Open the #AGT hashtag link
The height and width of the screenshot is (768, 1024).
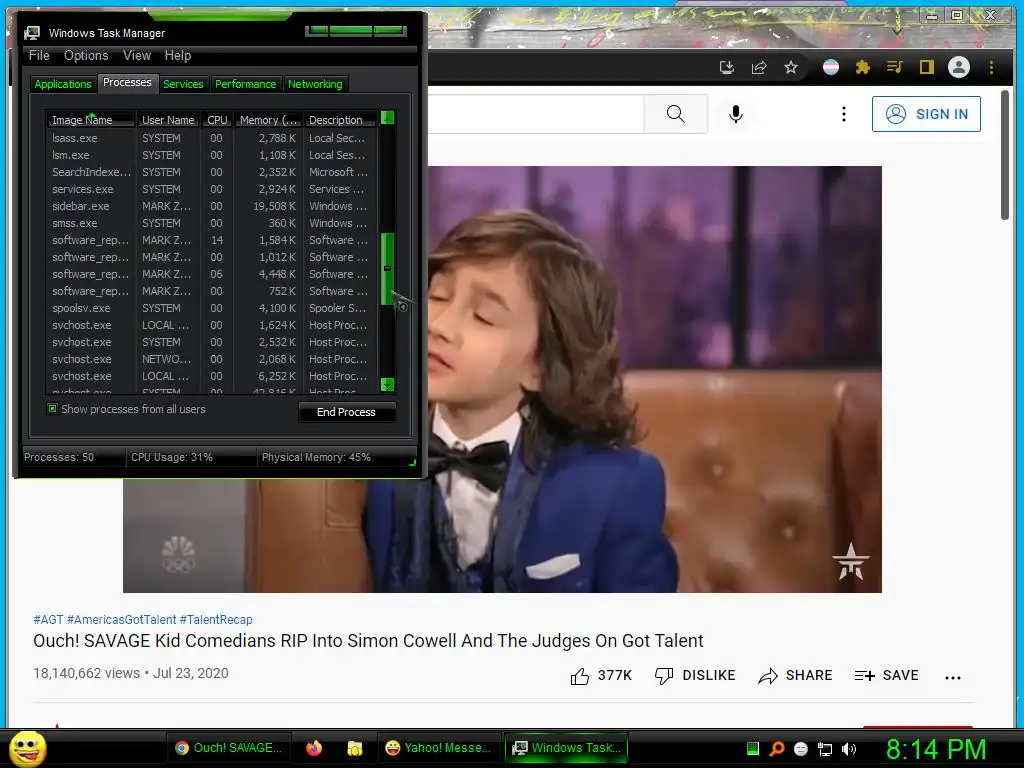(48, 620)
